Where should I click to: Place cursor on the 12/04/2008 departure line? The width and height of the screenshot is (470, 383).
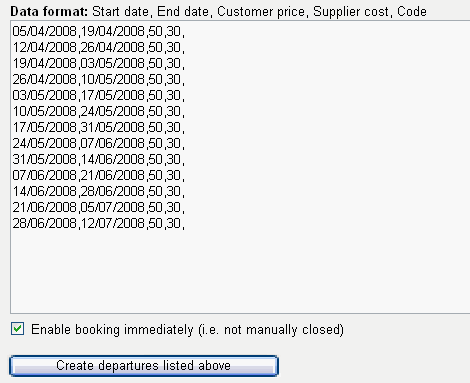point(98,47)
